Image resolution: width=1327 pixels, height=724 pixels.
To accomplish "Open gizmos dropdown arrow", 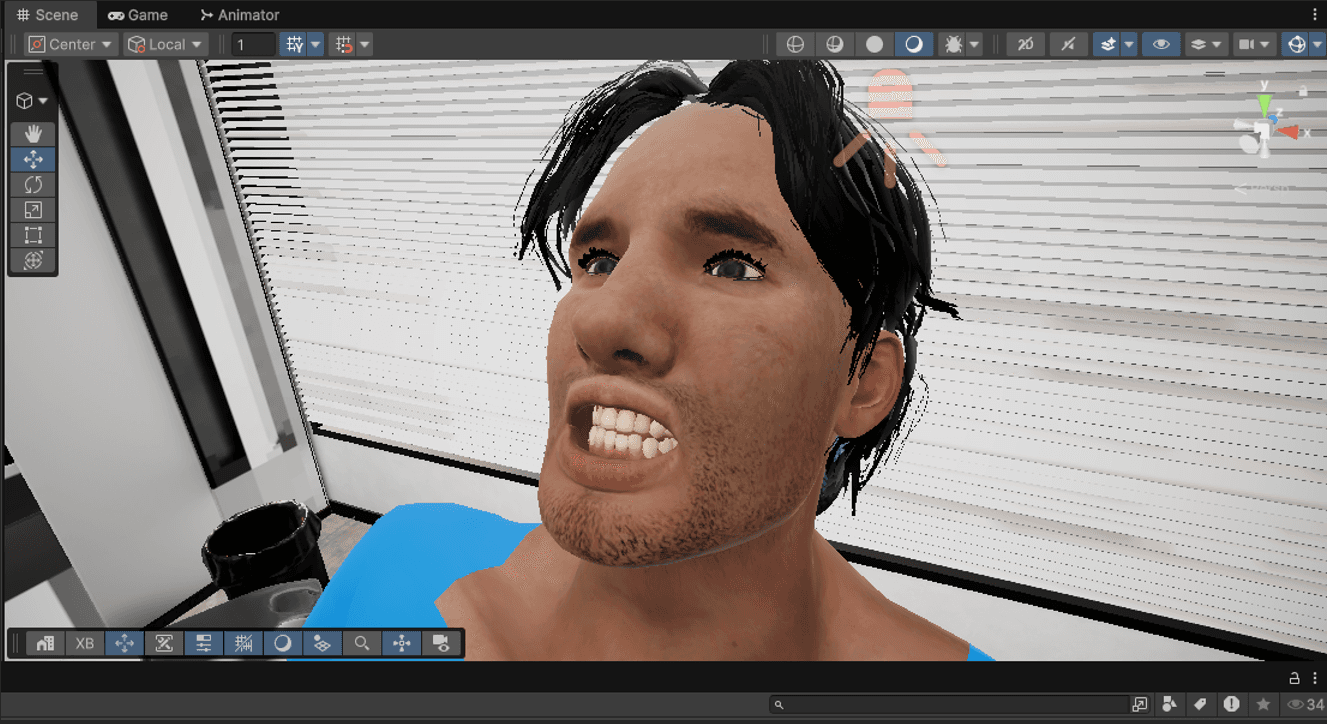I will 1318,44.
